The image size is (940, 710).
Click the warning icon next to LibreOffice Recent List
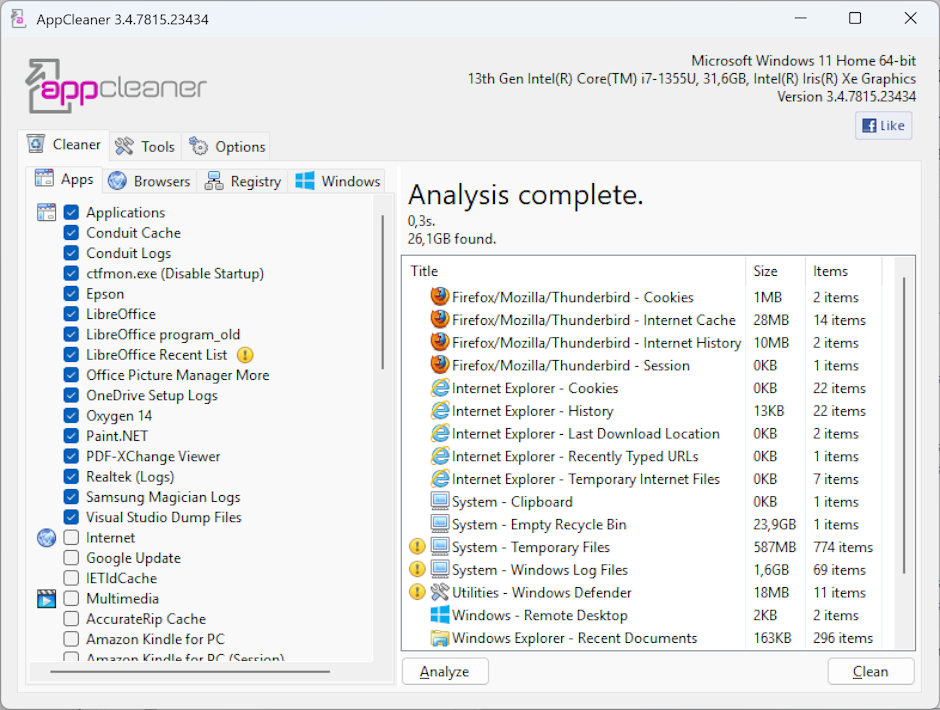click(x=246, y=355)
